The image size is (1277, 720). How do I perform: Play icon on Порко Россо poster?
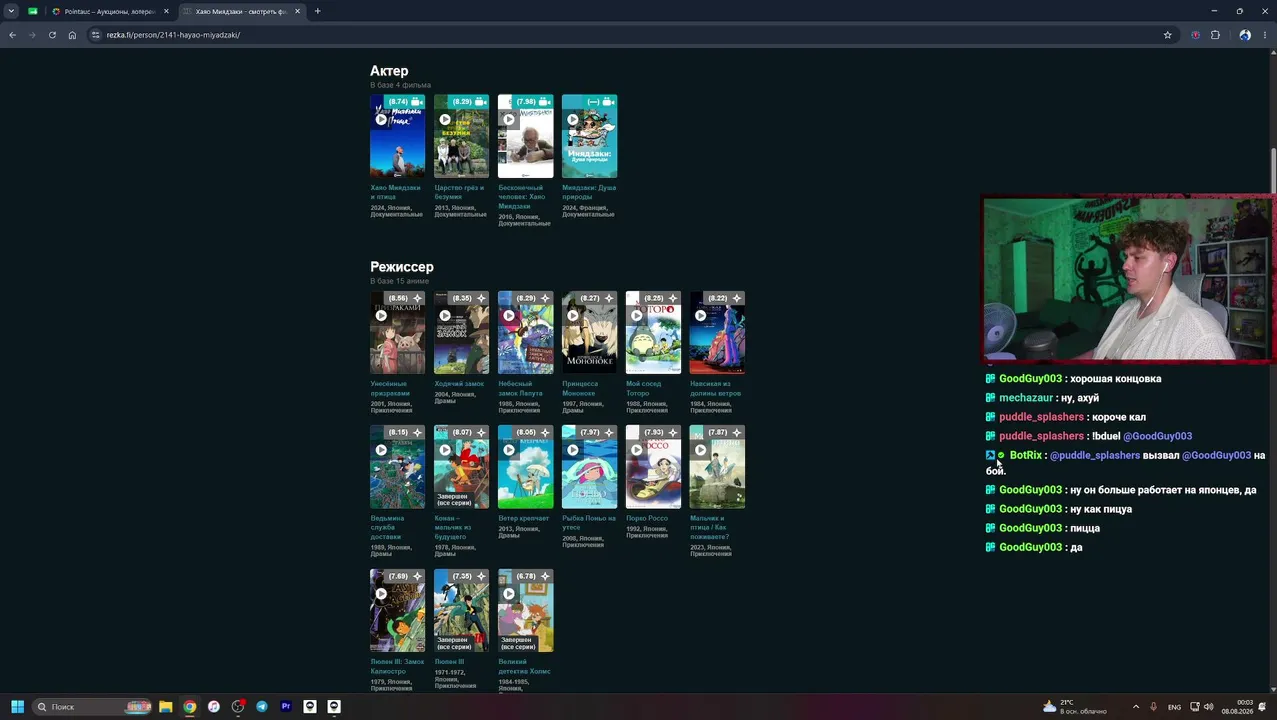pos(637,450)
